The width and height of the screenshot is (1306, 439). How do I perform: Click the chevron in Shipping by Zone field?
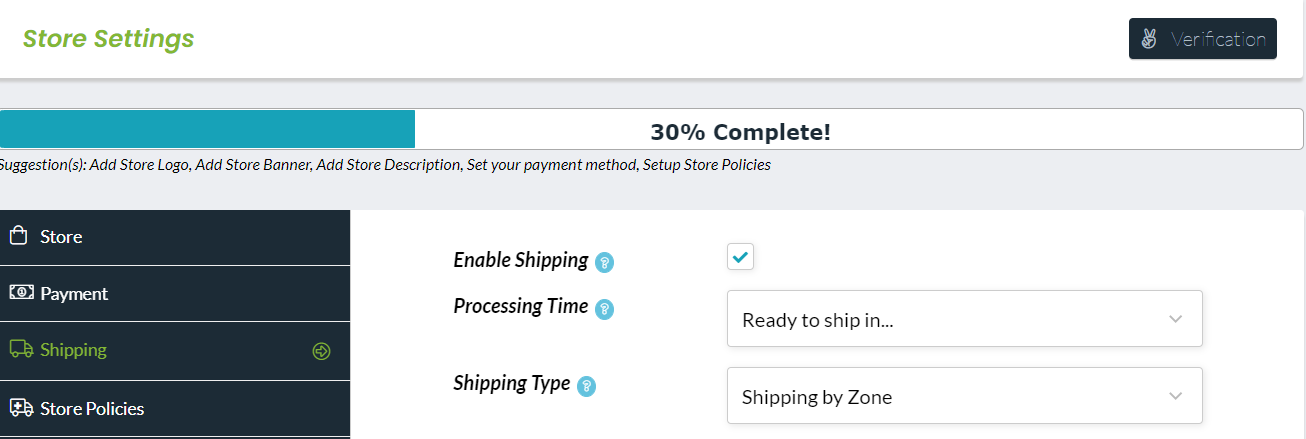pyautogui.click(x=1176, y=396)
